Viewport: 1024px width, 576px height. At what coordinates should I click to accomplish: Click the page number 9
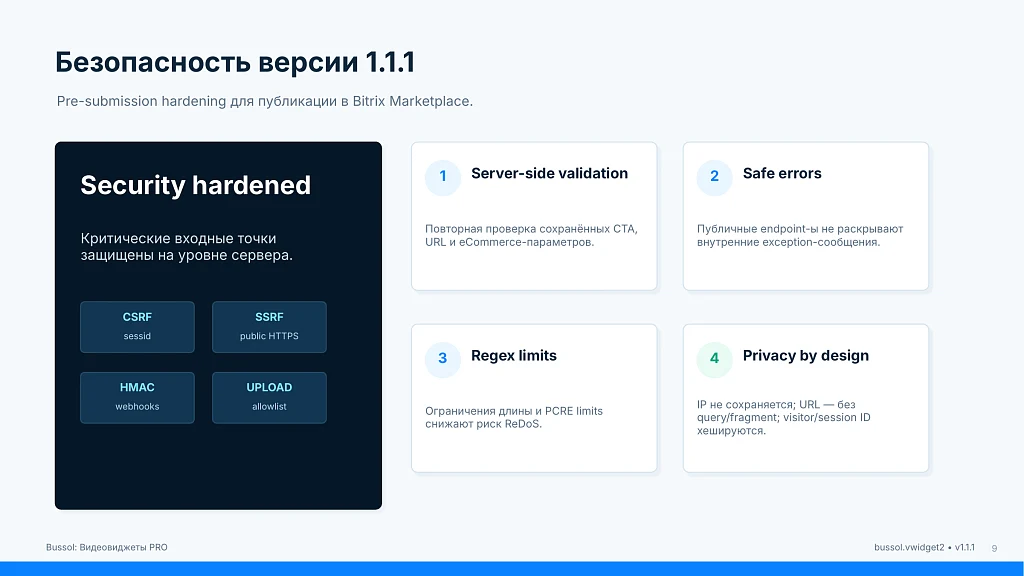pyautogui.click(x=994, y=548)
